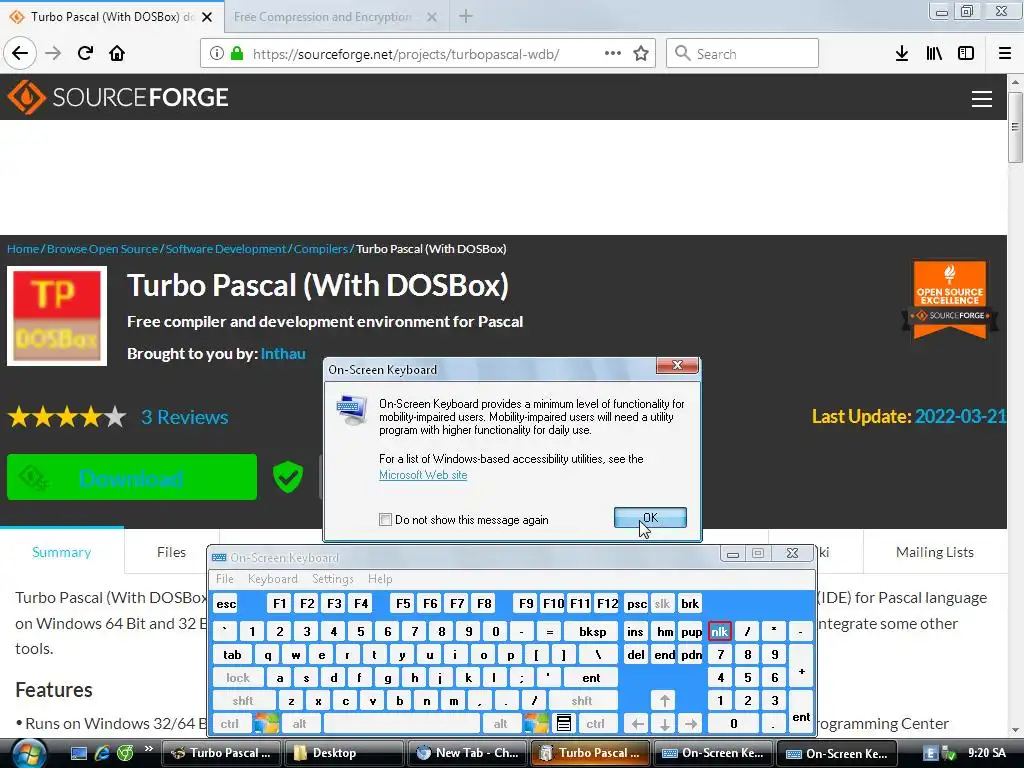Image resolution: width=1024 pixels, height=768 pixels.
Task: Check Do not show this message again
Action: pyautogui.click(x=385, y=520)
